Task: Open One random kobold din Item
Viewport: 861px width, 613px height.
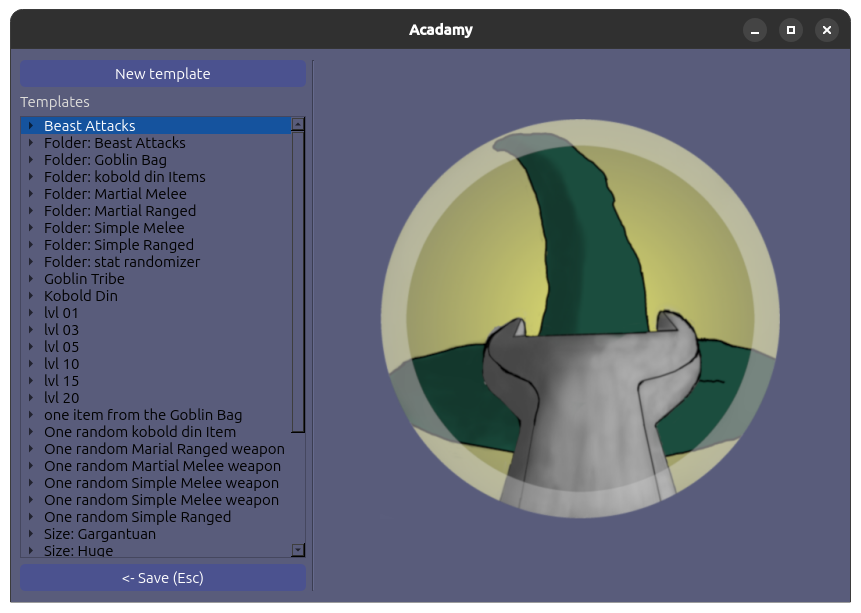Action: tap(140, 432)
